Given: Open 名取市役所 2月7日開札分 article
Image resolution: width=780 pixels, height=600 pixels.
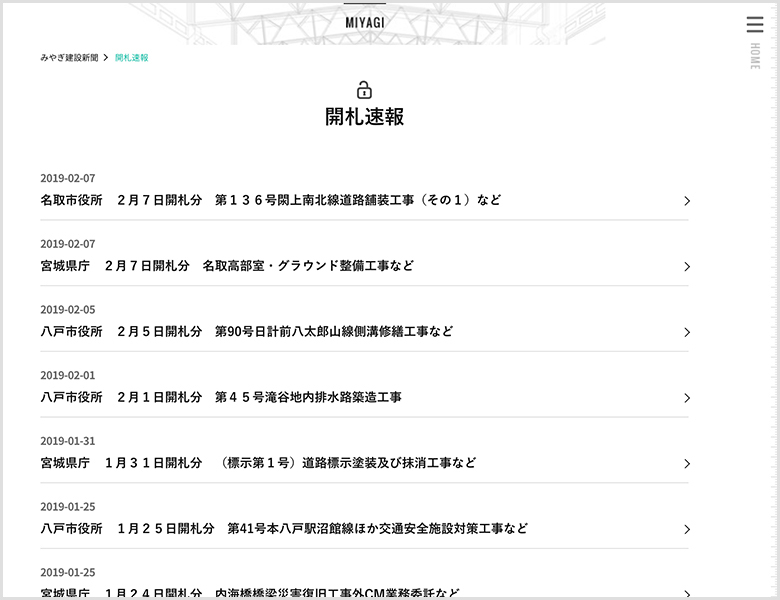Looking at the screenshot, I should coord(271,200).
